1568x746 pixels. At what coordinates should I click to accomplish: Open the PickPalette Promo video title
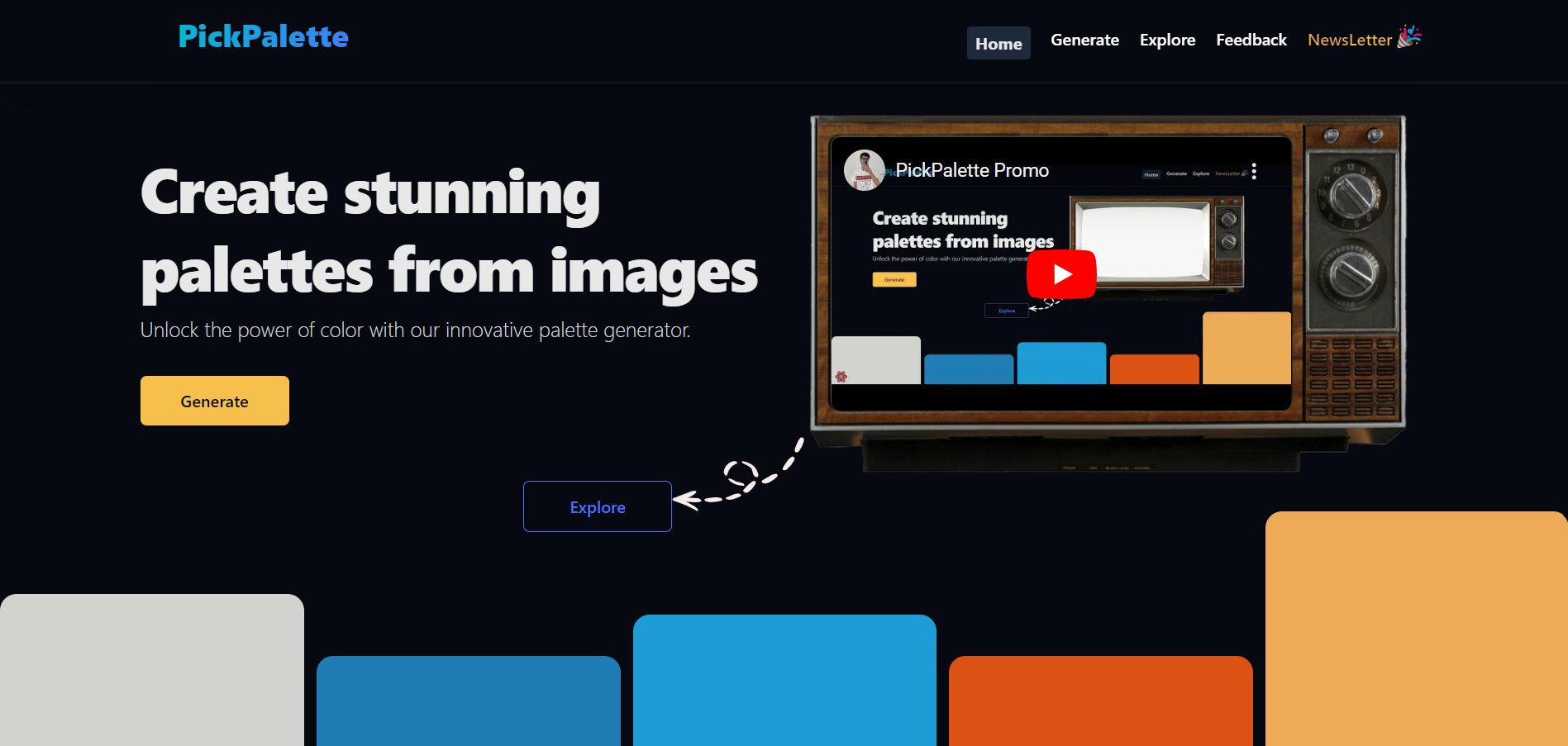pos(972,170)
